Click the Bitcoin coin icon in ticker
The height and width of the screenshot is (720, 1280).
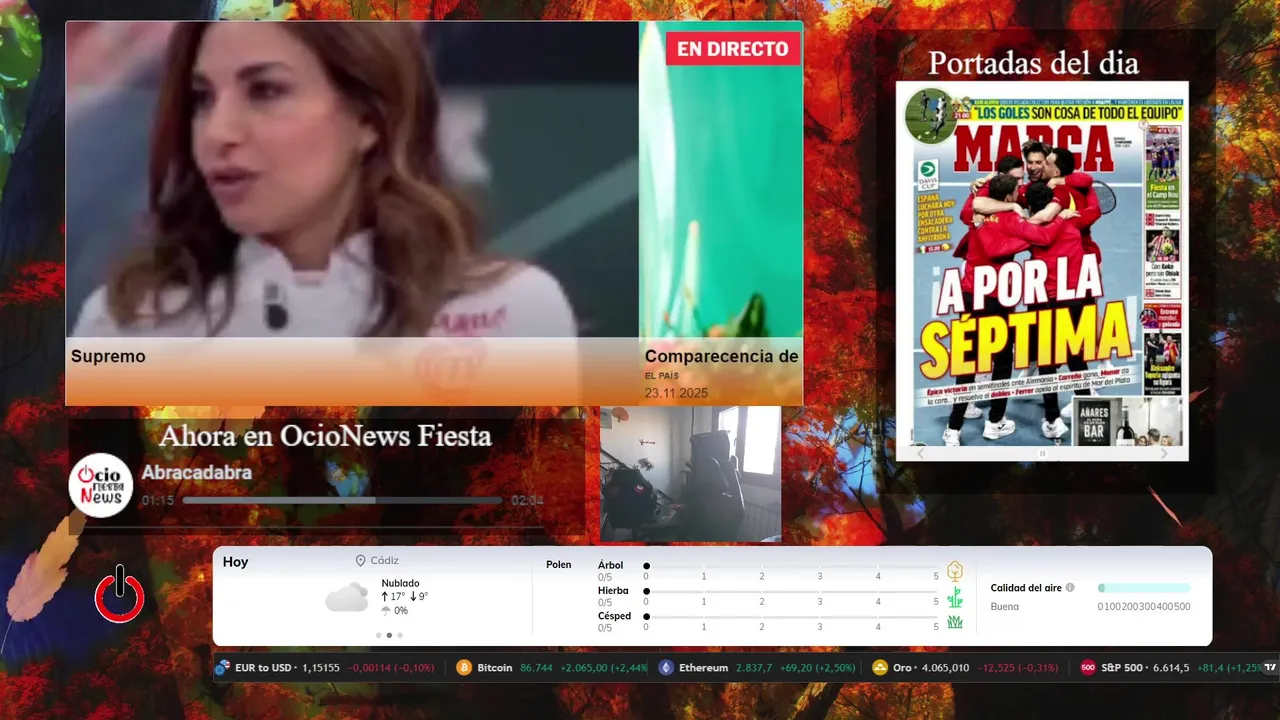464,668
